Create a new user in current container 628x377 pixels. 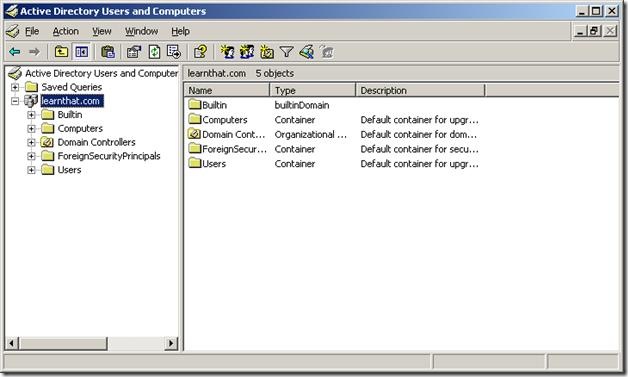coord(227,52)
